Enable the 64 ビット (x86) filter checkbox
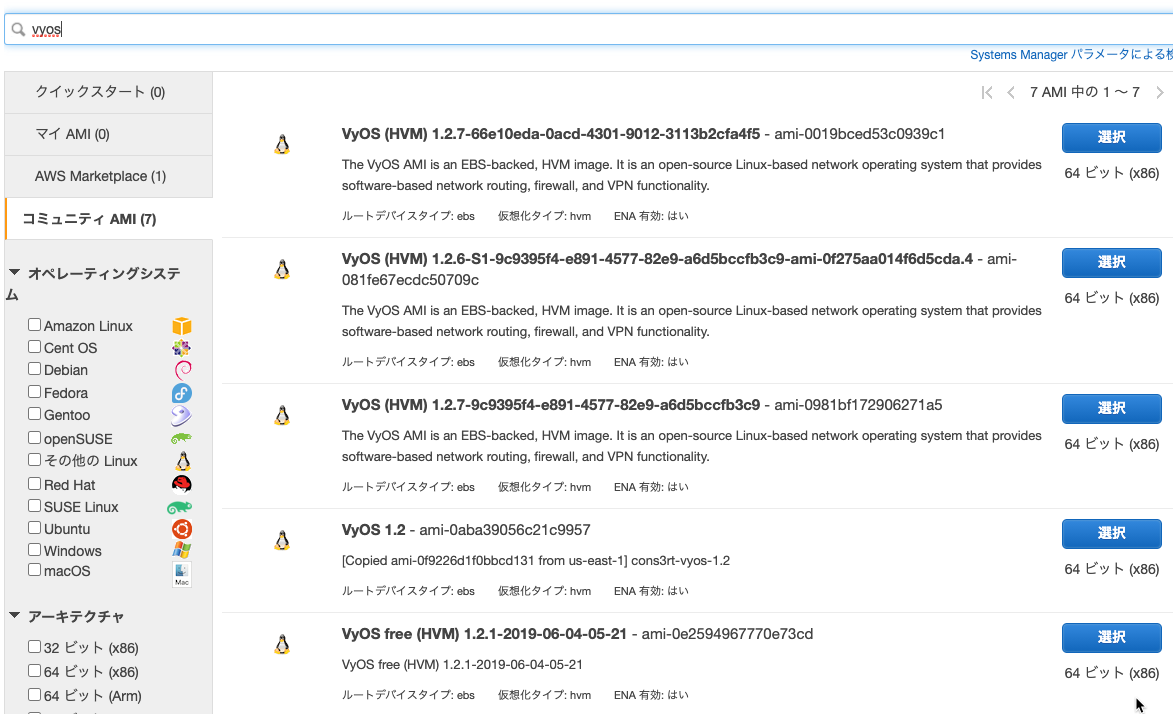Viewport: 1173px width, 714px height. coord(34,671)
